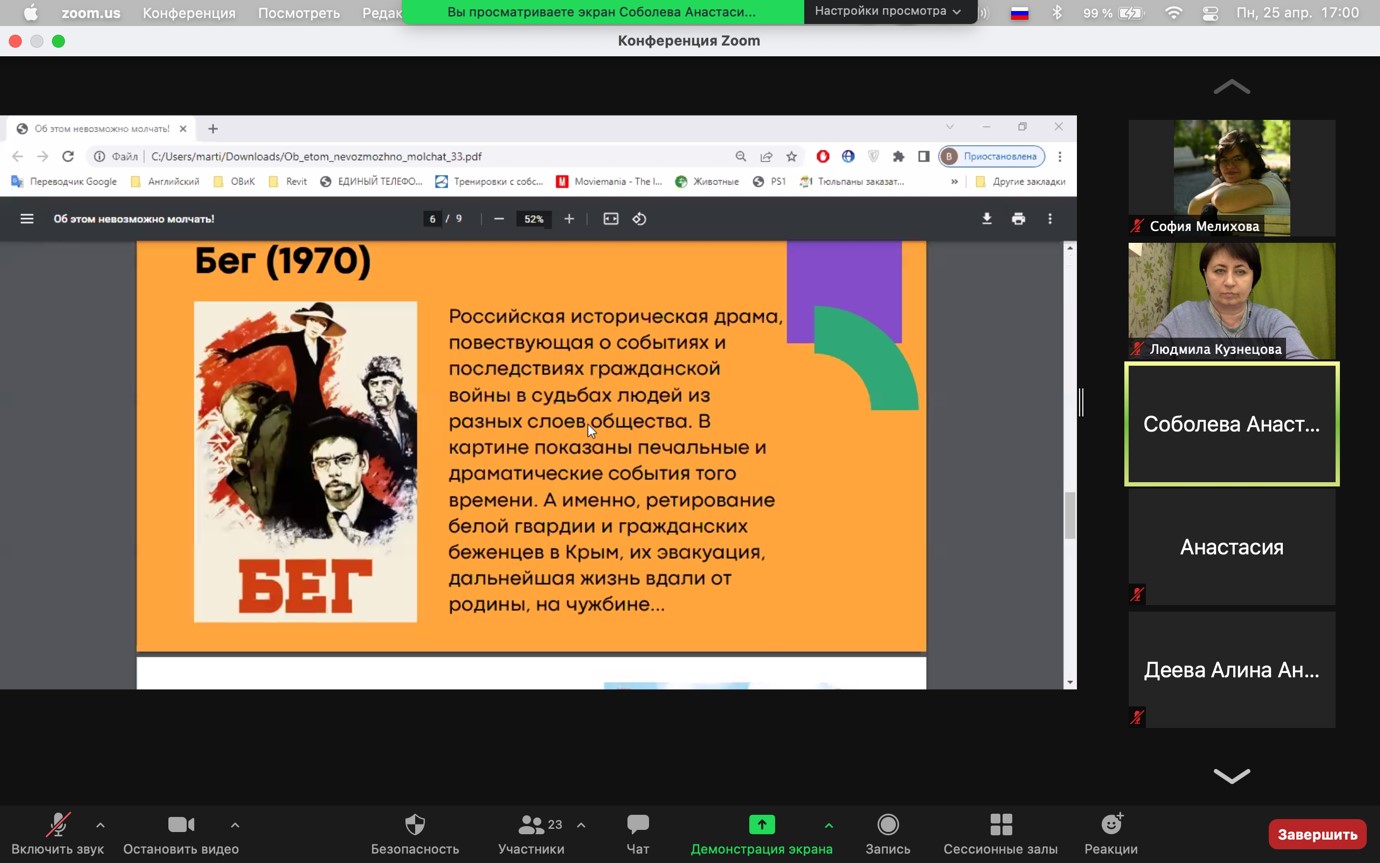1380x863 pixels.
Task: Open Другие закладки folder
Action: click(1020, 182)
